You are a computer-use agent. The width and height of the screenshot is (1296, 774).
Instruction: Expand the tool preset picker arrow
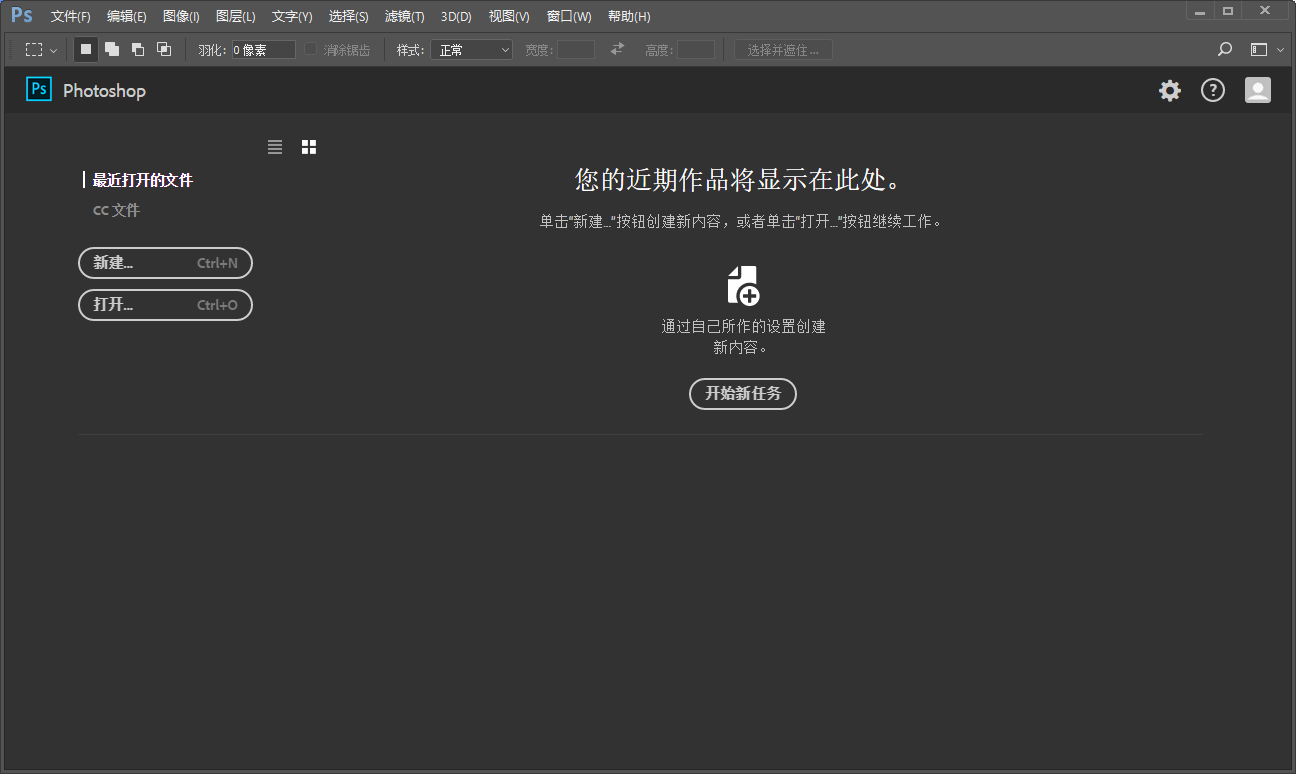[54, 50]
